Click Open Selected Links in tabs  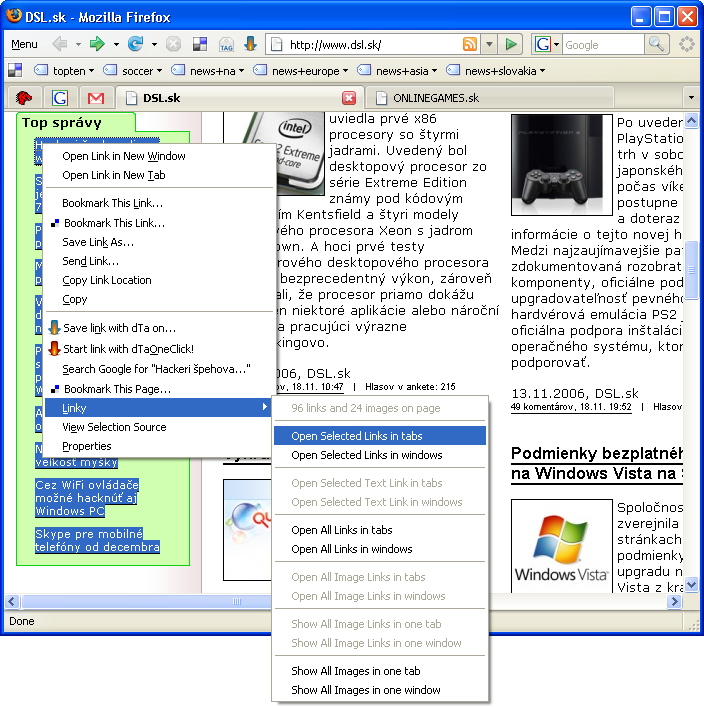[x=380, y=436]
